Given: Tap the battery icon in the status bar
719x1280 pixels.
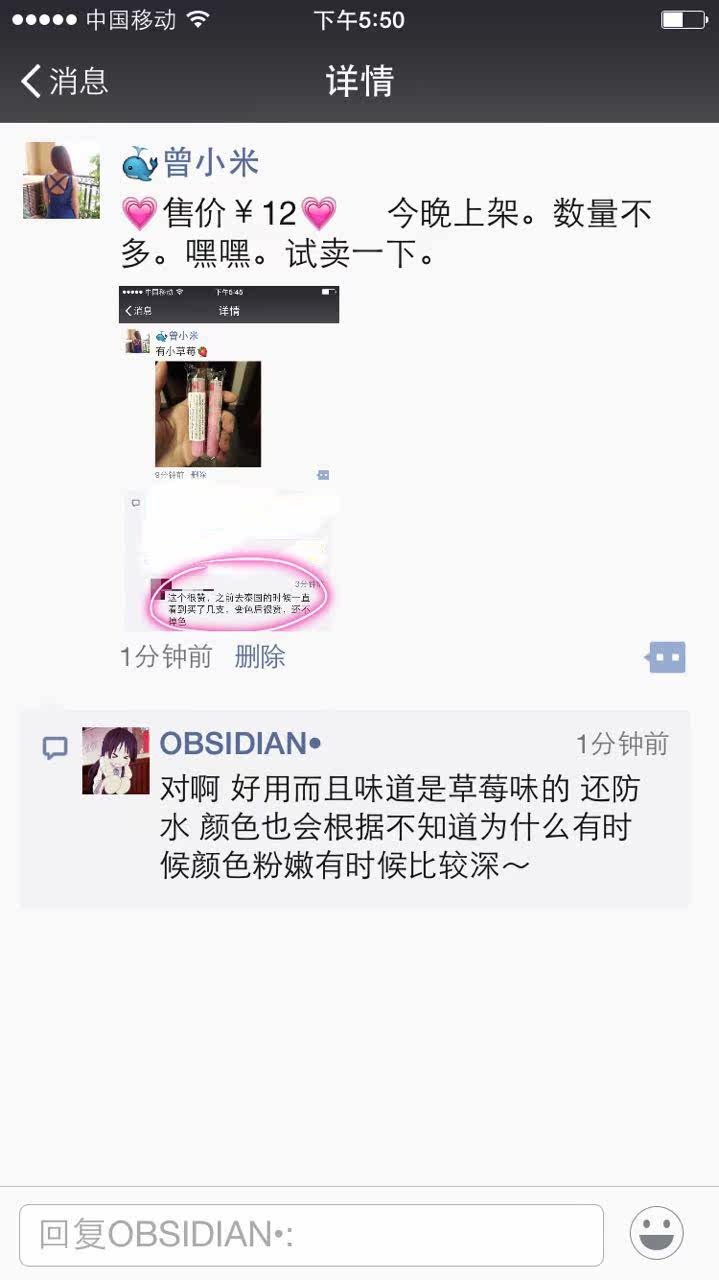Looking at the screenshot, I should (683, 19).
